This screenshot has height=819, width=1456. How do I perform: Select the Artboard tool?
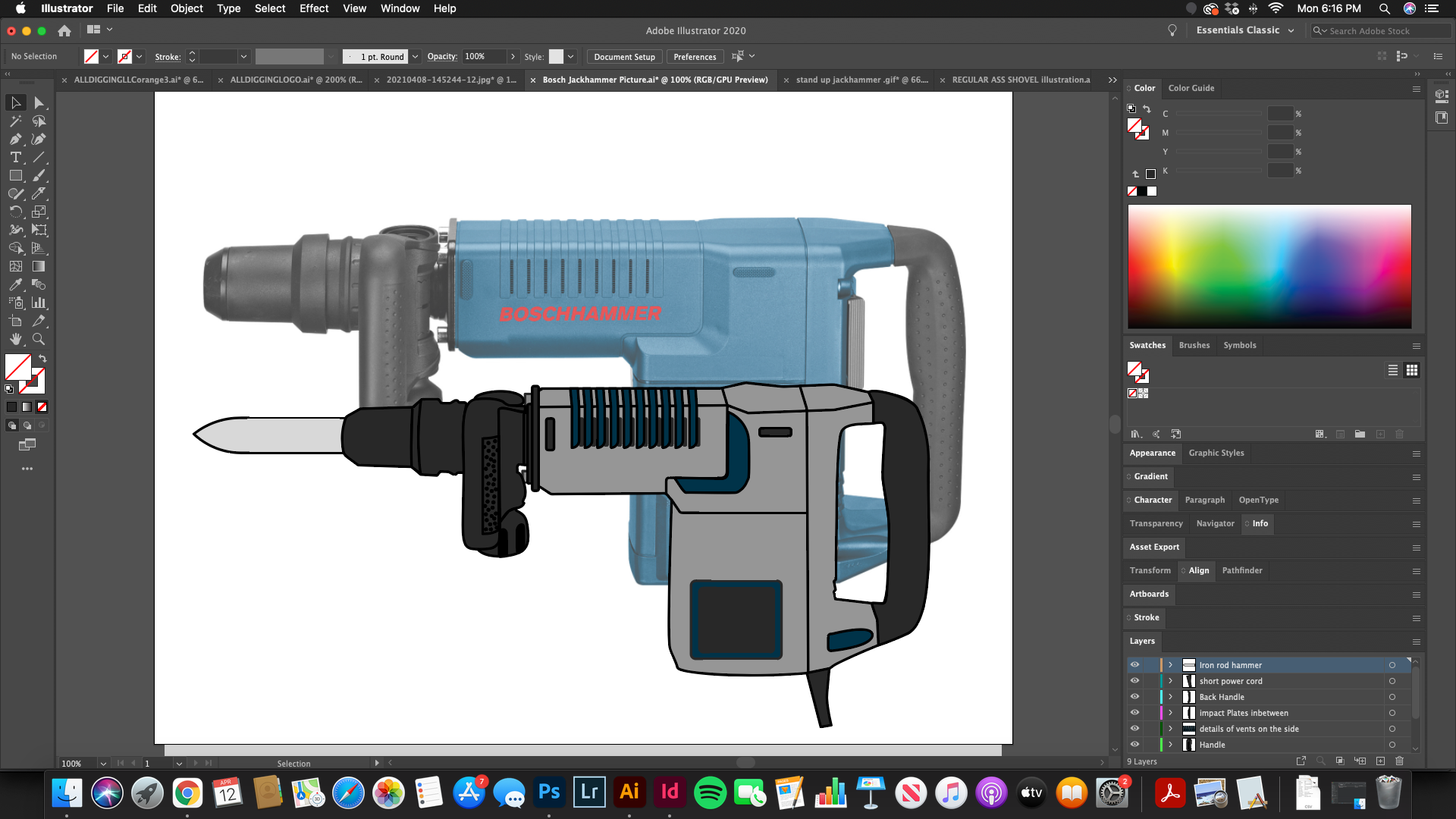point(16,322)
